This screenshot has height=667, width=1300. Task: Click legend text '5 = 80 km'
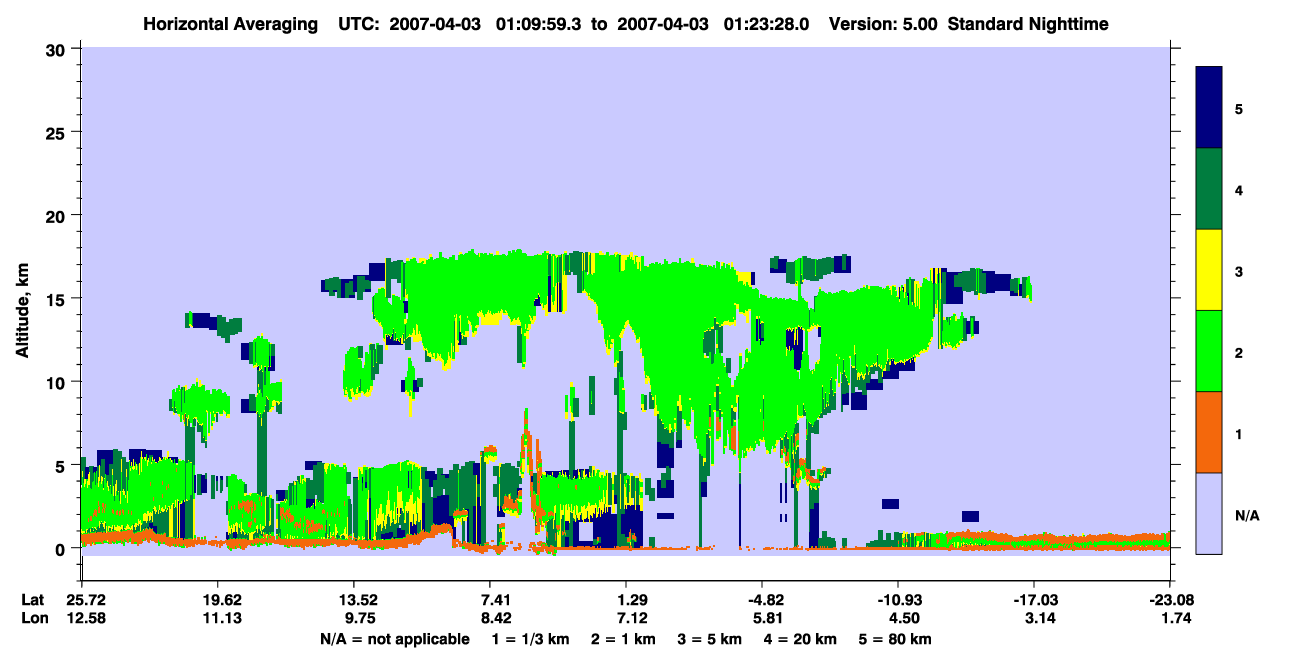[x=895, y=639]
